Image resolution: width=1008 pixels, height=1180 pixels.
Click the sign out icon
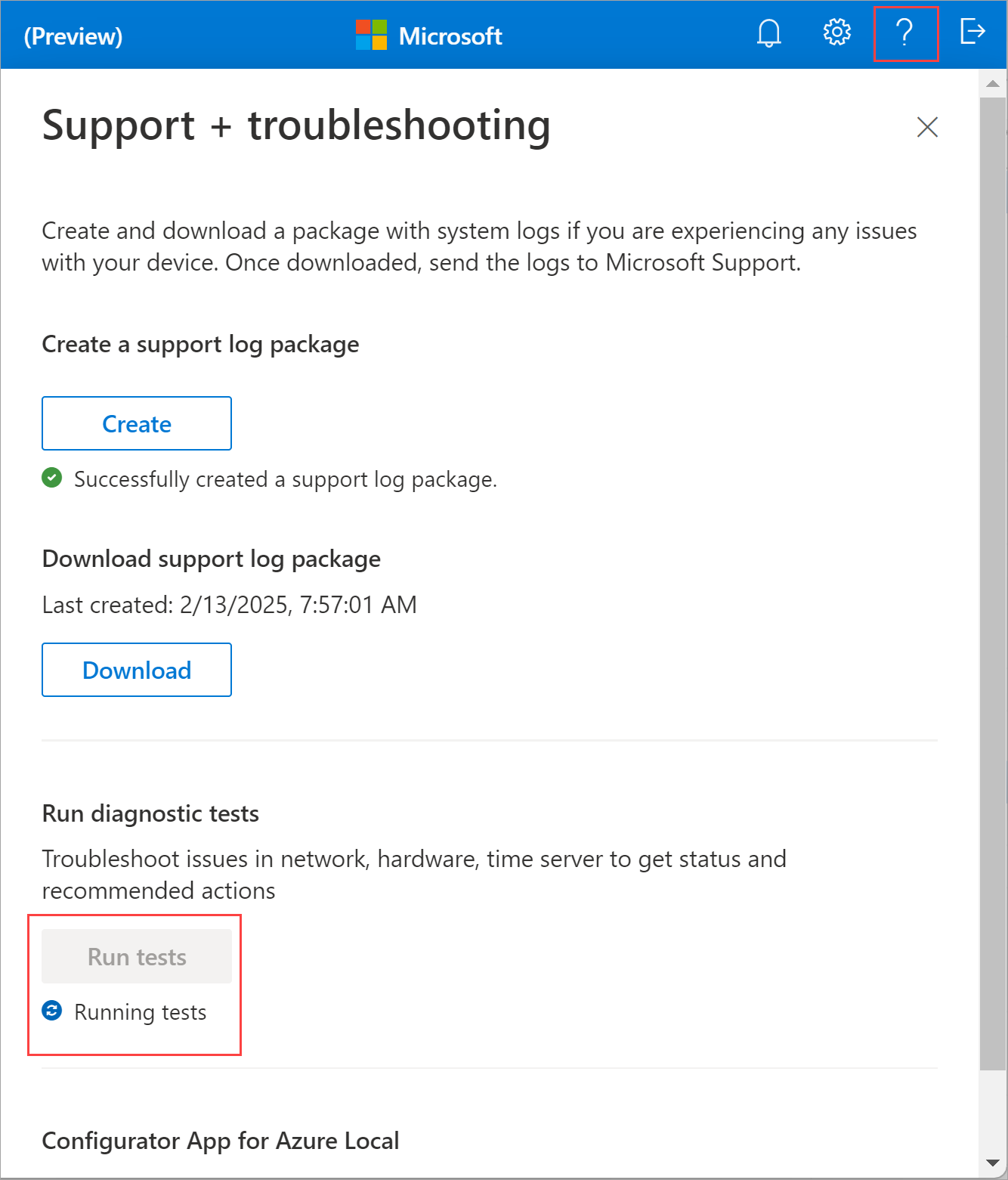pyautogui.click(x=972, y=32)
